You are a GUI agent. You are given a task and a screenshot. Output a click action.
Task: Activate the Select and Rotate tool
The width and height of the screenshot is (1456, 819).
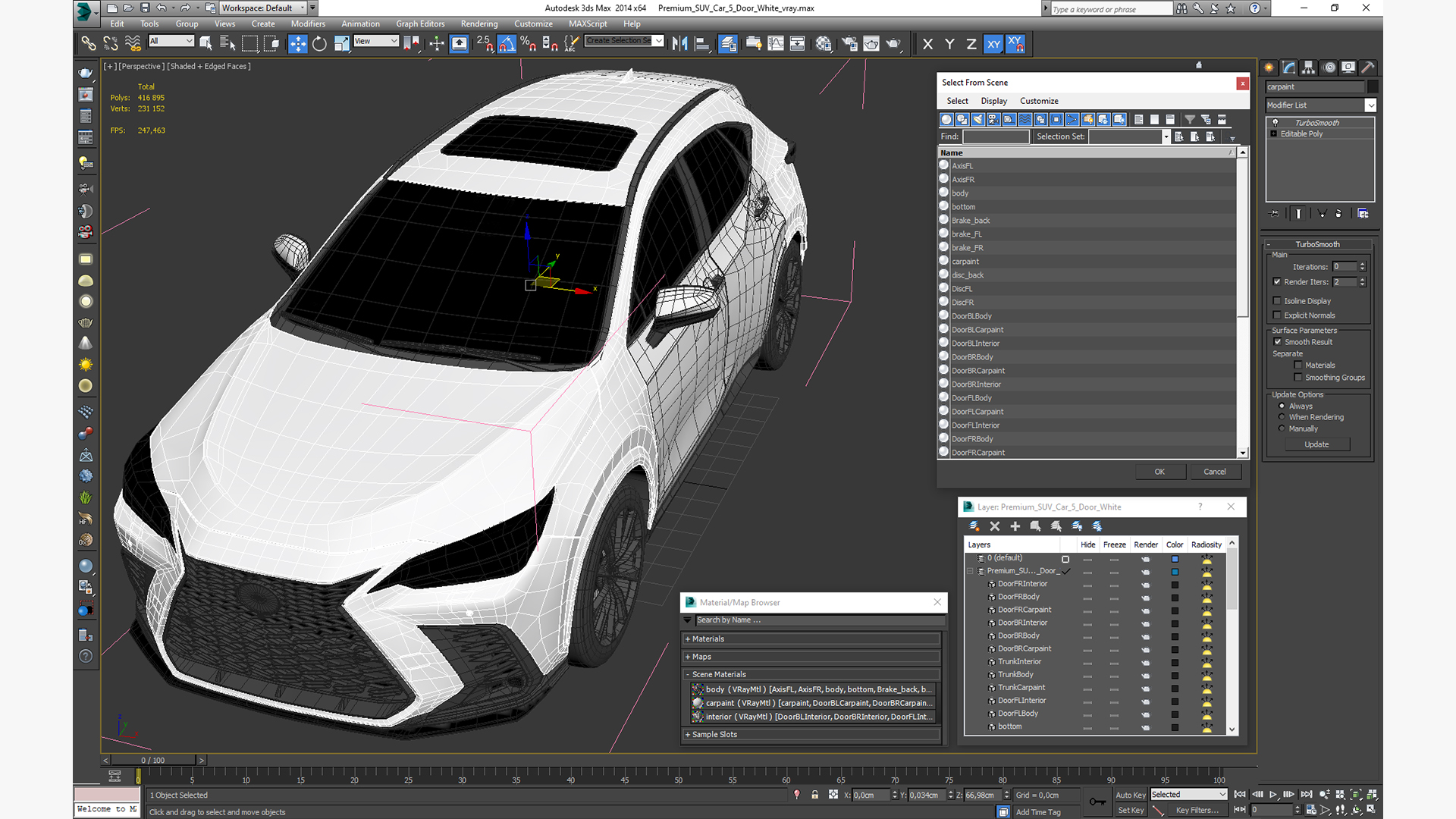pos(319,44)
